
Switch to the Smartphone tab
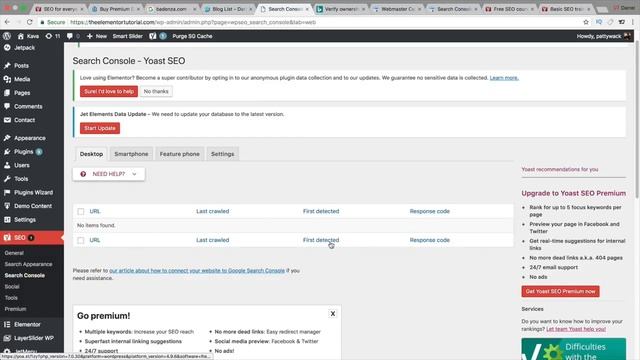click(x=131, y=154)
